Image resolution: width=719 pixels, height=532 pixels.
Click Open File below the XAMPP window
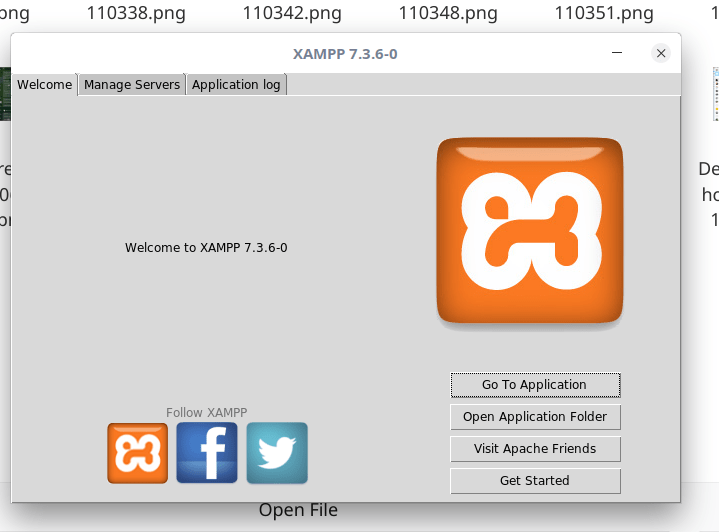[x=298, y=511]
